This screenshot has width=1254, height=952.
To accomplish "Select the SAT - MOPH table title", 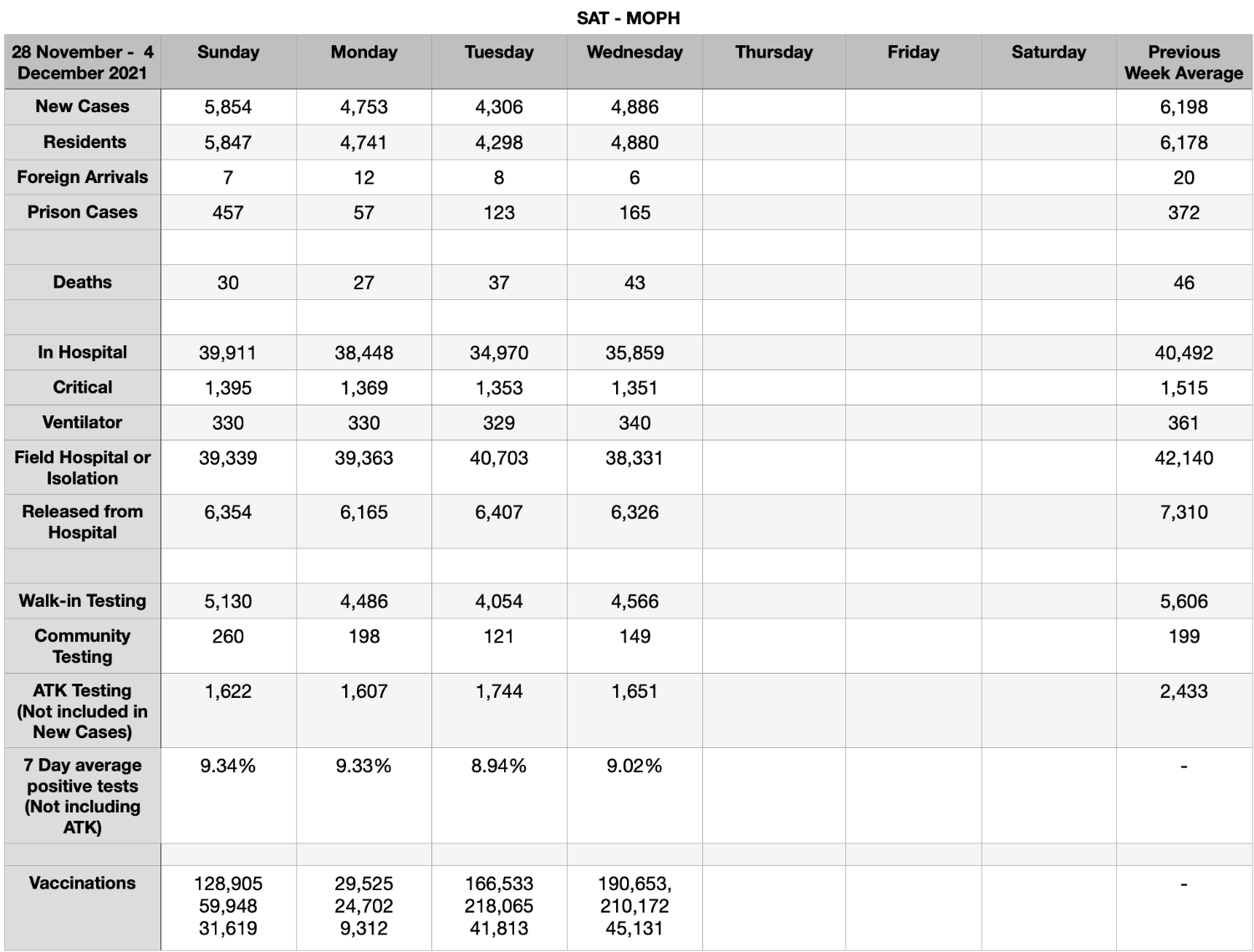I will pos(628,18).
